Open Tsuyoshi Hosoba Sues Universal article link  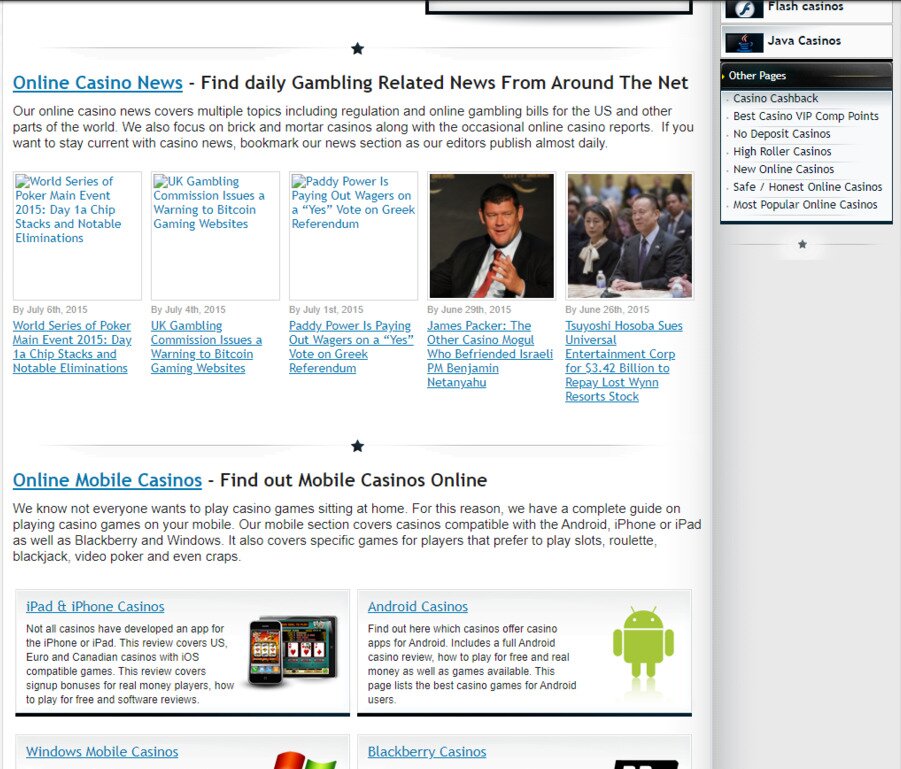623,361
